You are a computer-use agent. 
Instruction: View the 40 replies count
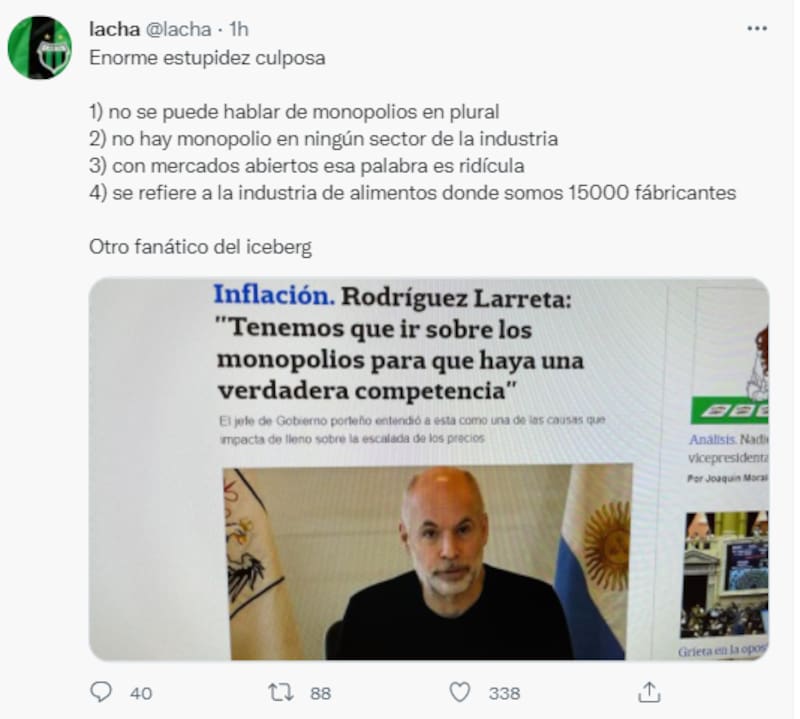click(141, 693)
